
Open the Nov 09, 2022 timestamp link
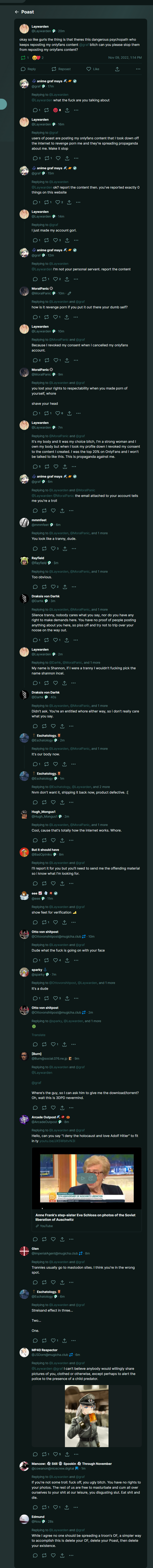pos(124,58)
